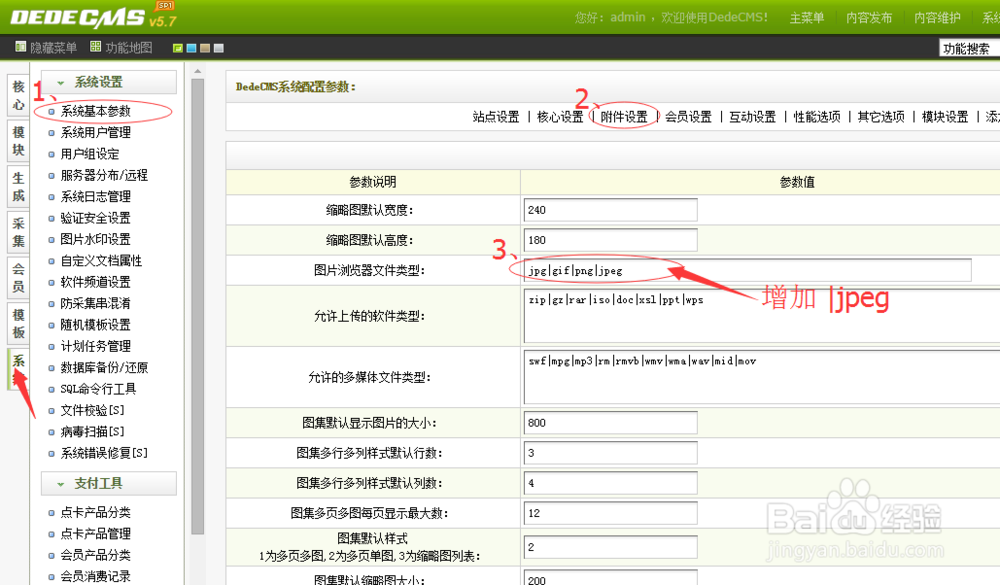Edit the 缩略图默认宽度 field with 240

(x=610, y=210)
